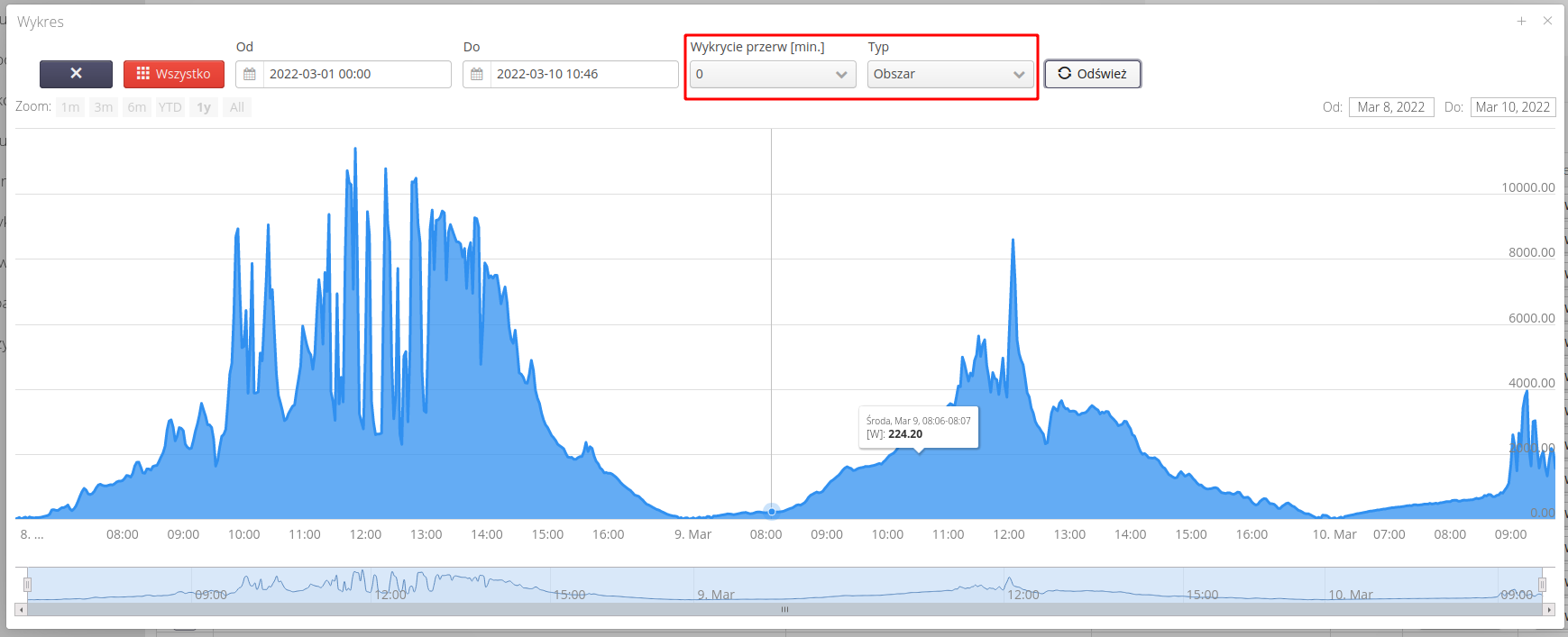Click the chart range Od Mar 8 input

point(1390,107)
